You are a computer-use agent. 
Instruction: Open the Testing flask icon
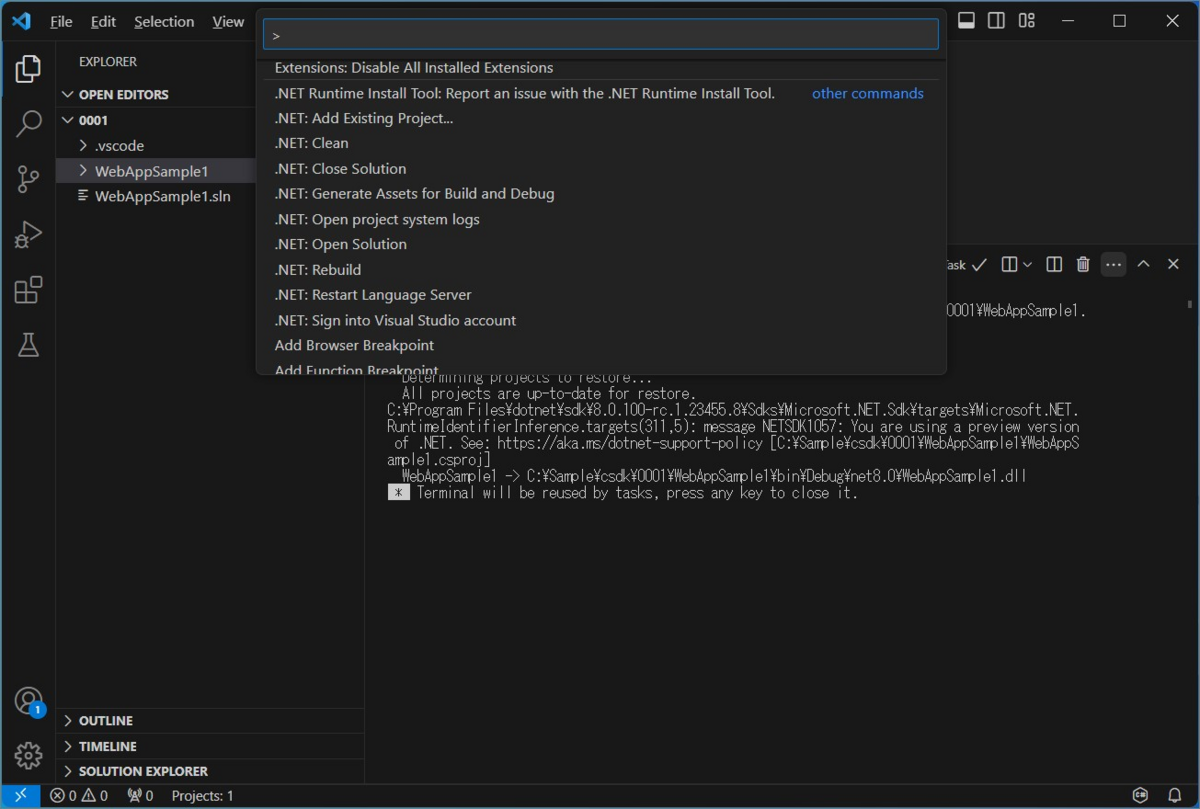point(28,345)
